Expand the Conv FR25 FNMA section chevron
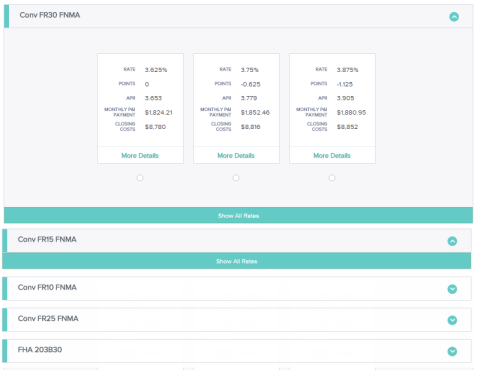Viewport: 477px width, 370px height. pyautogui.click(x=452, y=320)
